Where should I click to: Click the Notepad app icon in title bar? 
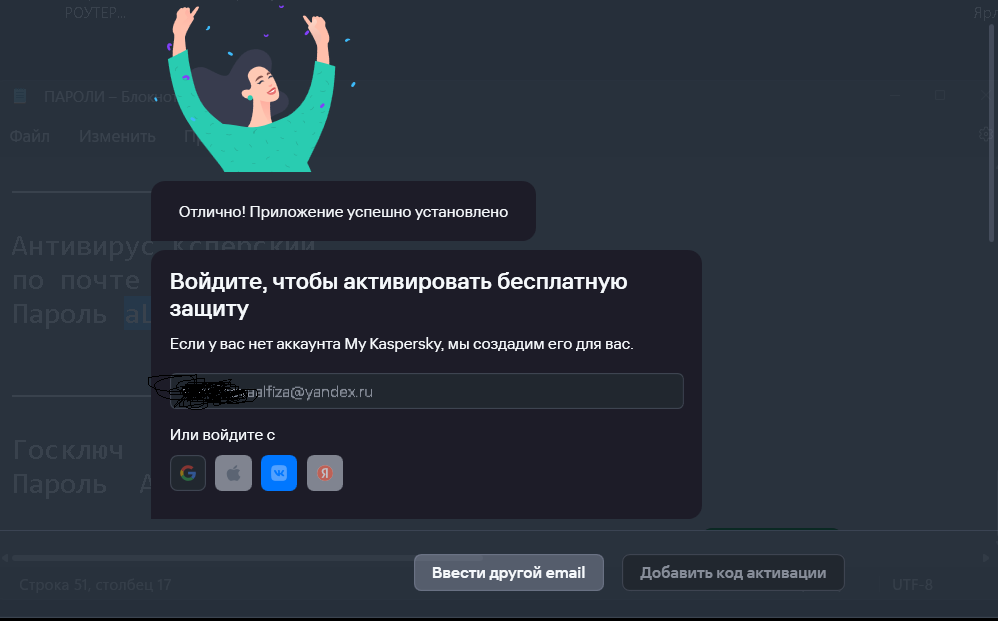20,96
